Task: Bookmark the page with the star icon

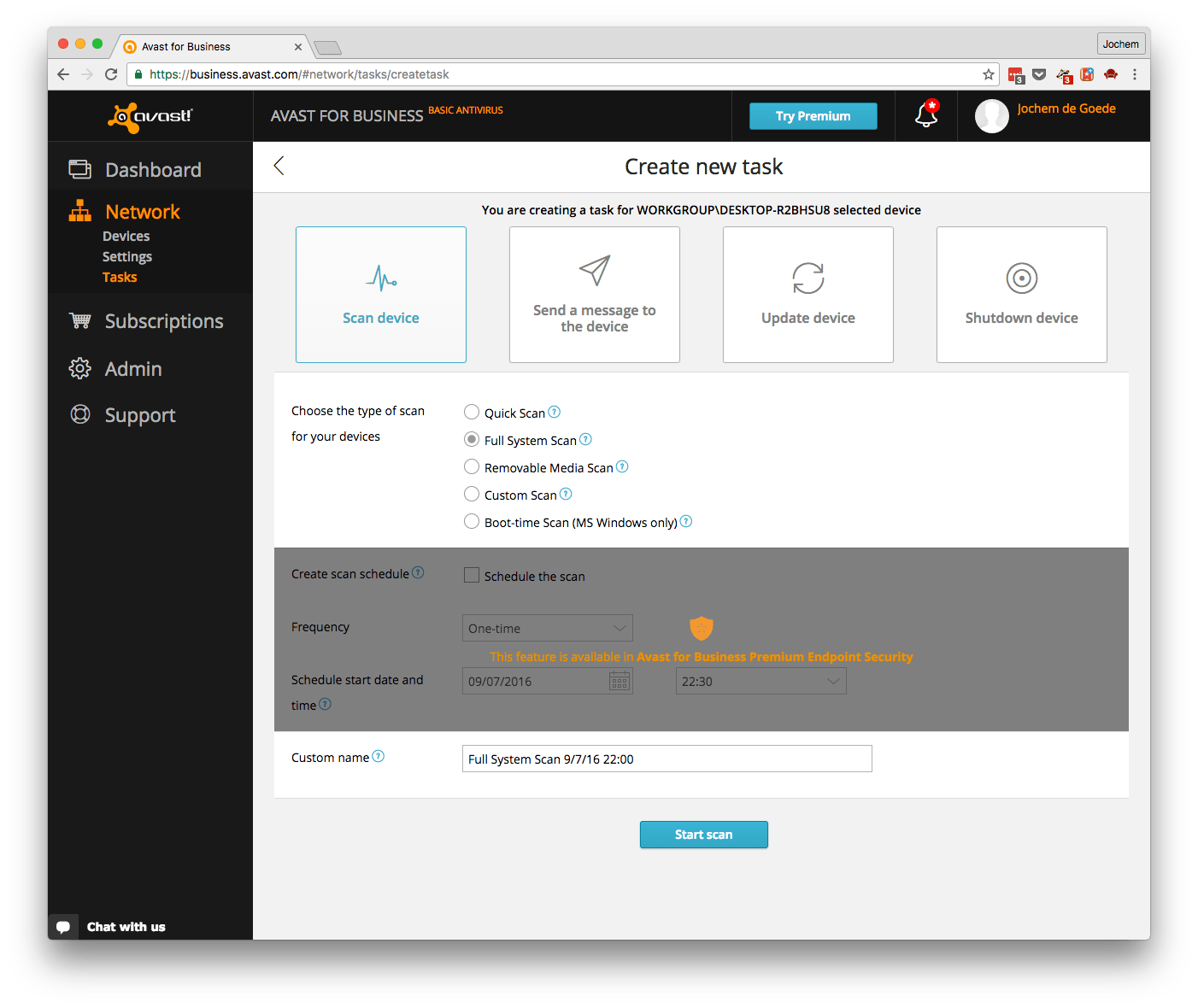Action: [x=989, y=74]
